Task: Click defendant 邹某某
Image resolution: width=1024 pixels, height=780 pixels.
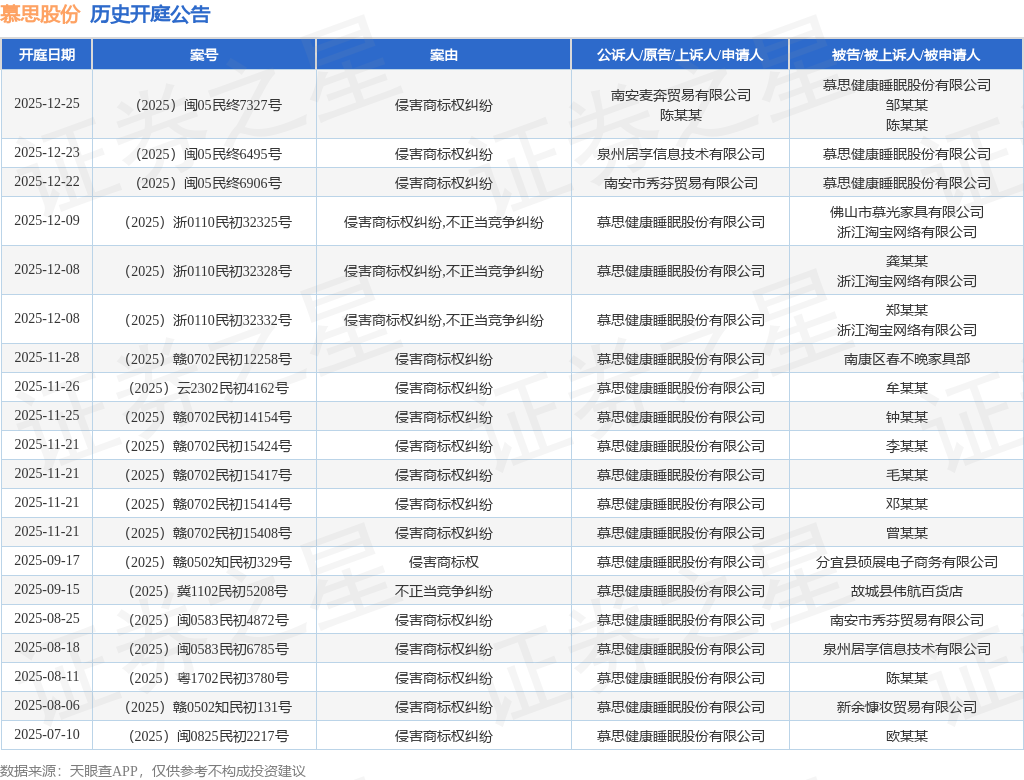Action: [906, 105]
